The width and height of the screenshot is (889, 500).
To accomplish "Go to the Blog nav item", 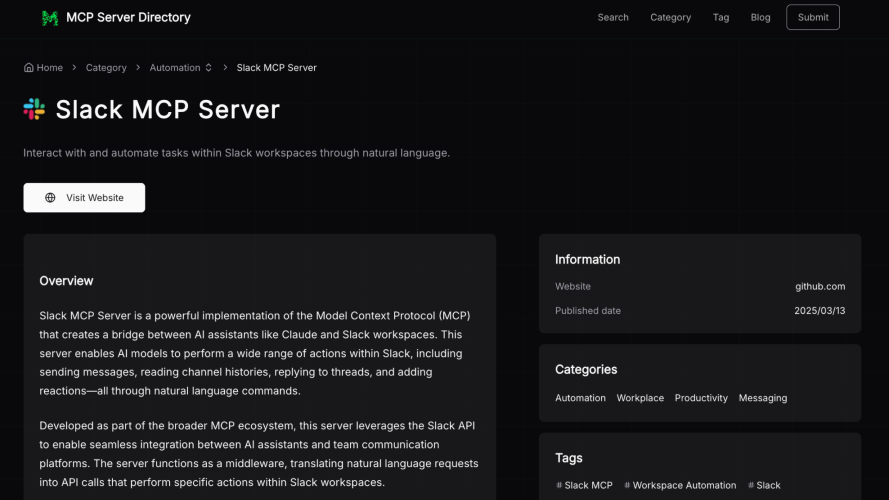I will tap(760, 18).
